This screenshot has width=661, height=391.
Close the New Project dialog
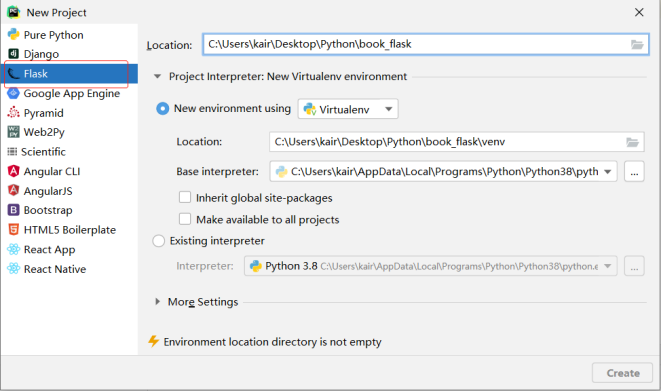639,12
